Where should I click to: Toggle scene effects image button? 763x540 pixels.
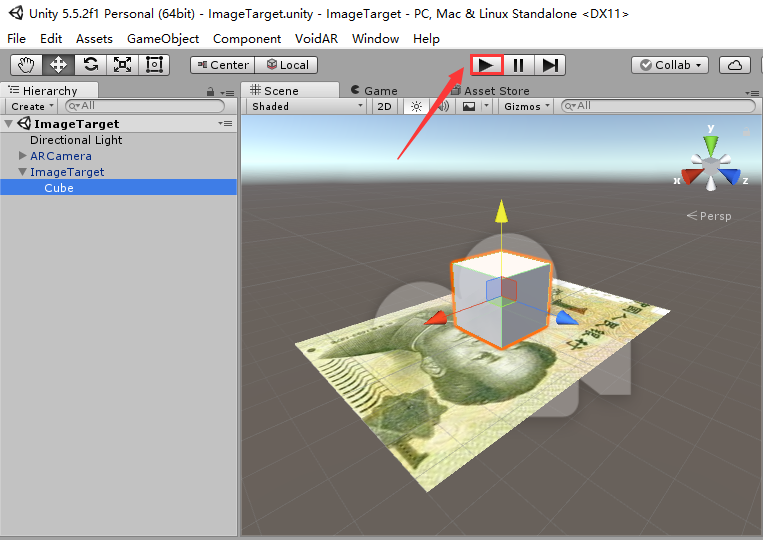pyautogui.click(x=469, y=106)
